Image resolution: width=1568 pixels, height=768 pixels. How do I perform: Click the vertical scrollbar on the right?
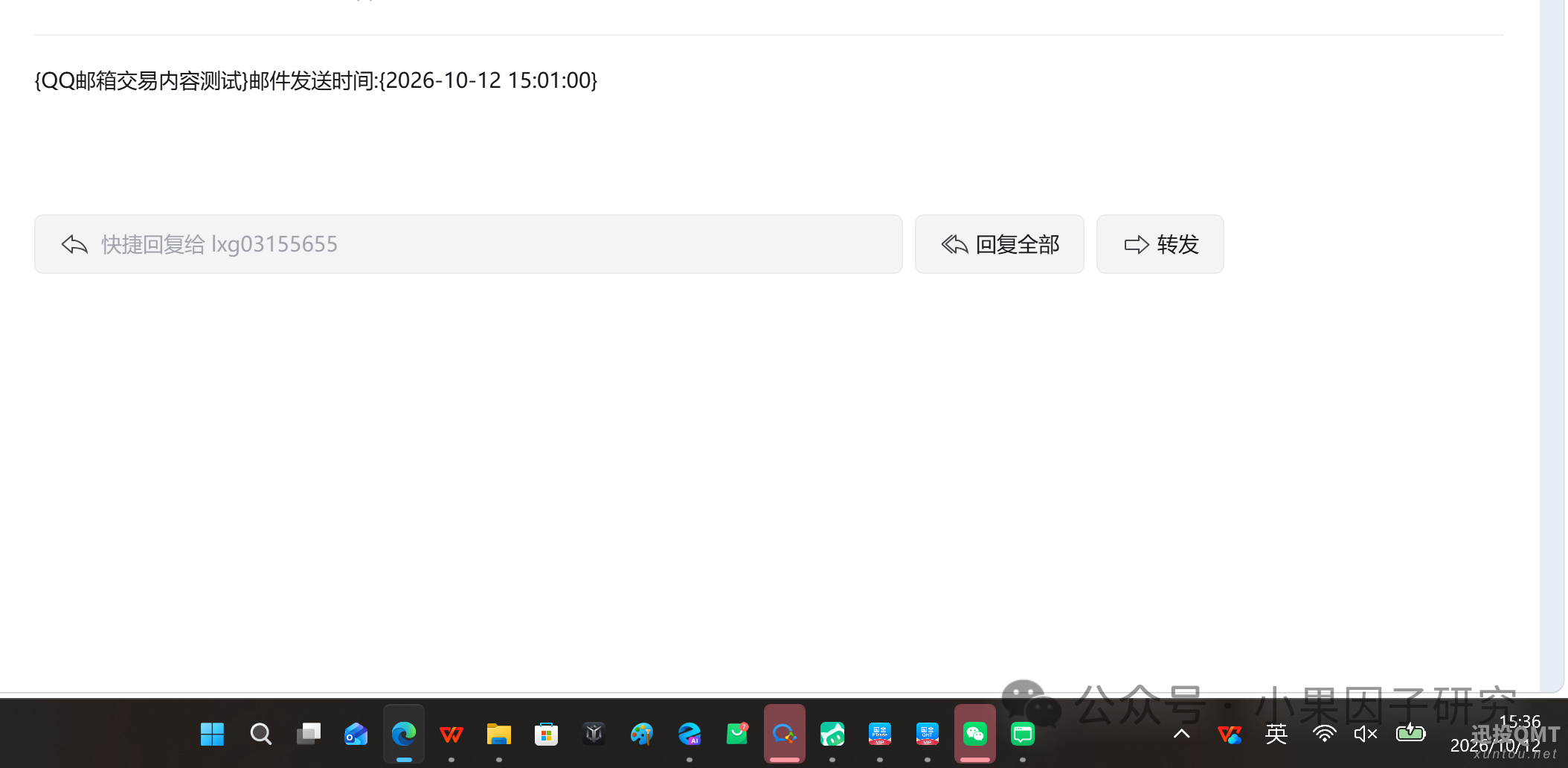click(x=1552, y=345)
